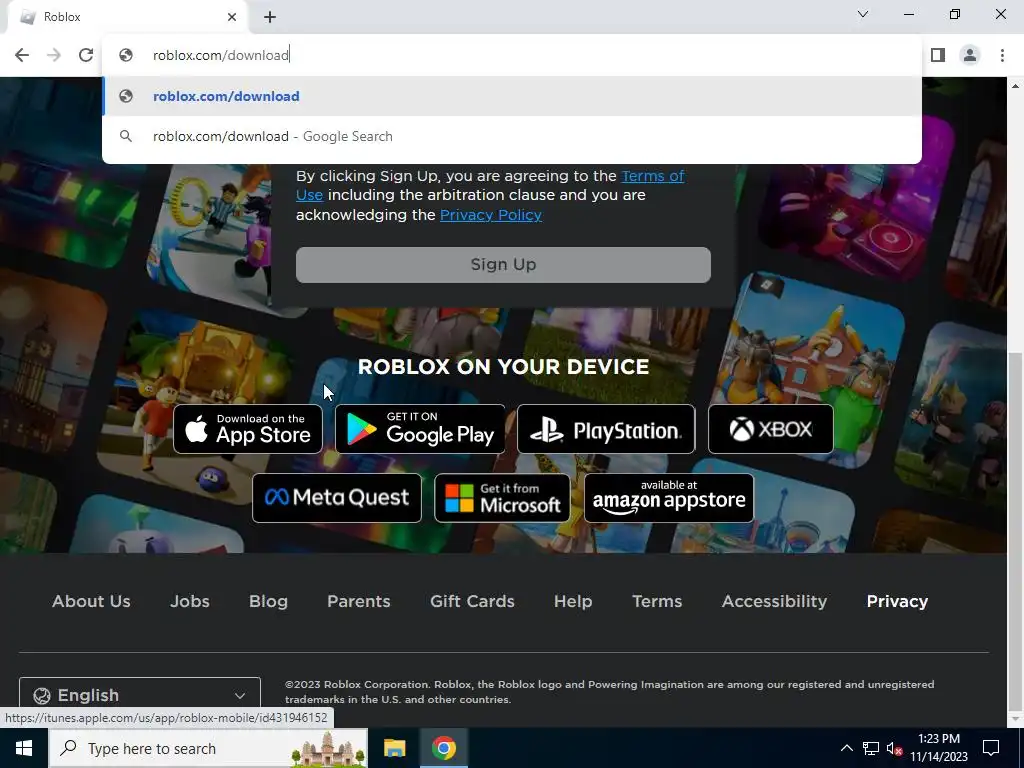
Task: Choose the roblox.com/download Google Search suggestion
Action: (511, 136)
